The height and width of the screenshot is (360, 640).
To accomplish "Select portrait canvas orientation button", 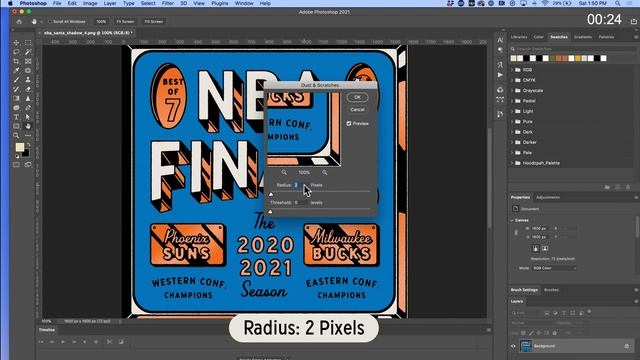I will pyautogui.click(x=536, y=248).
